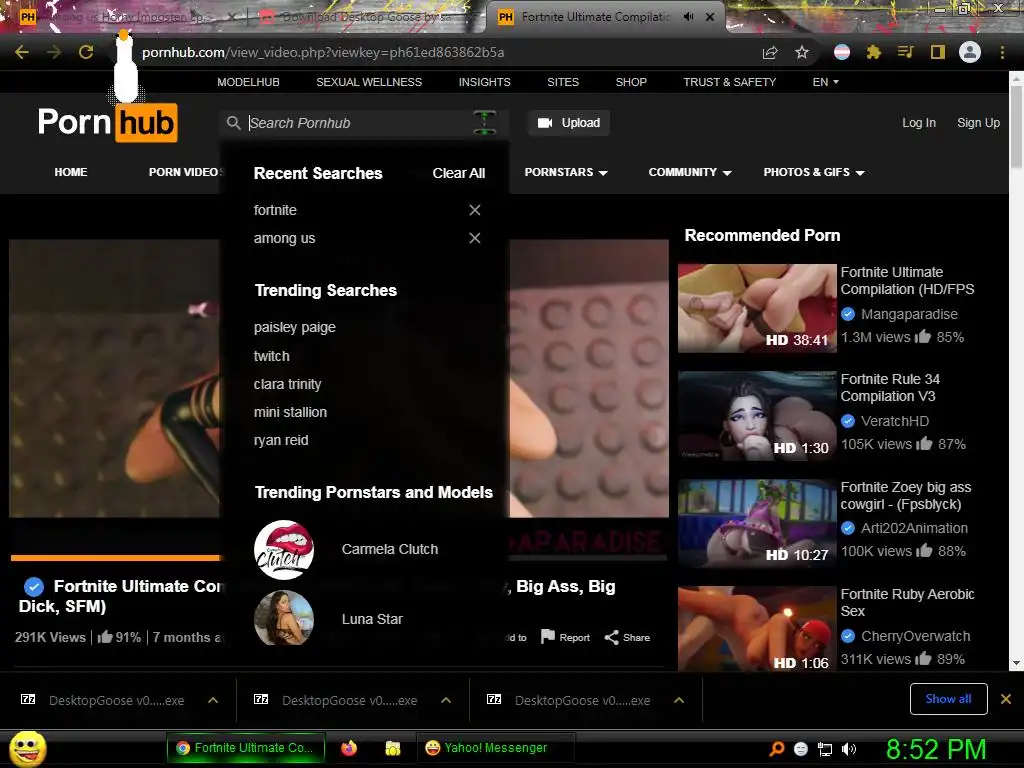Click the share page icon in address bar
This screenshot has width=1024, height=768.
click(770, 52)
